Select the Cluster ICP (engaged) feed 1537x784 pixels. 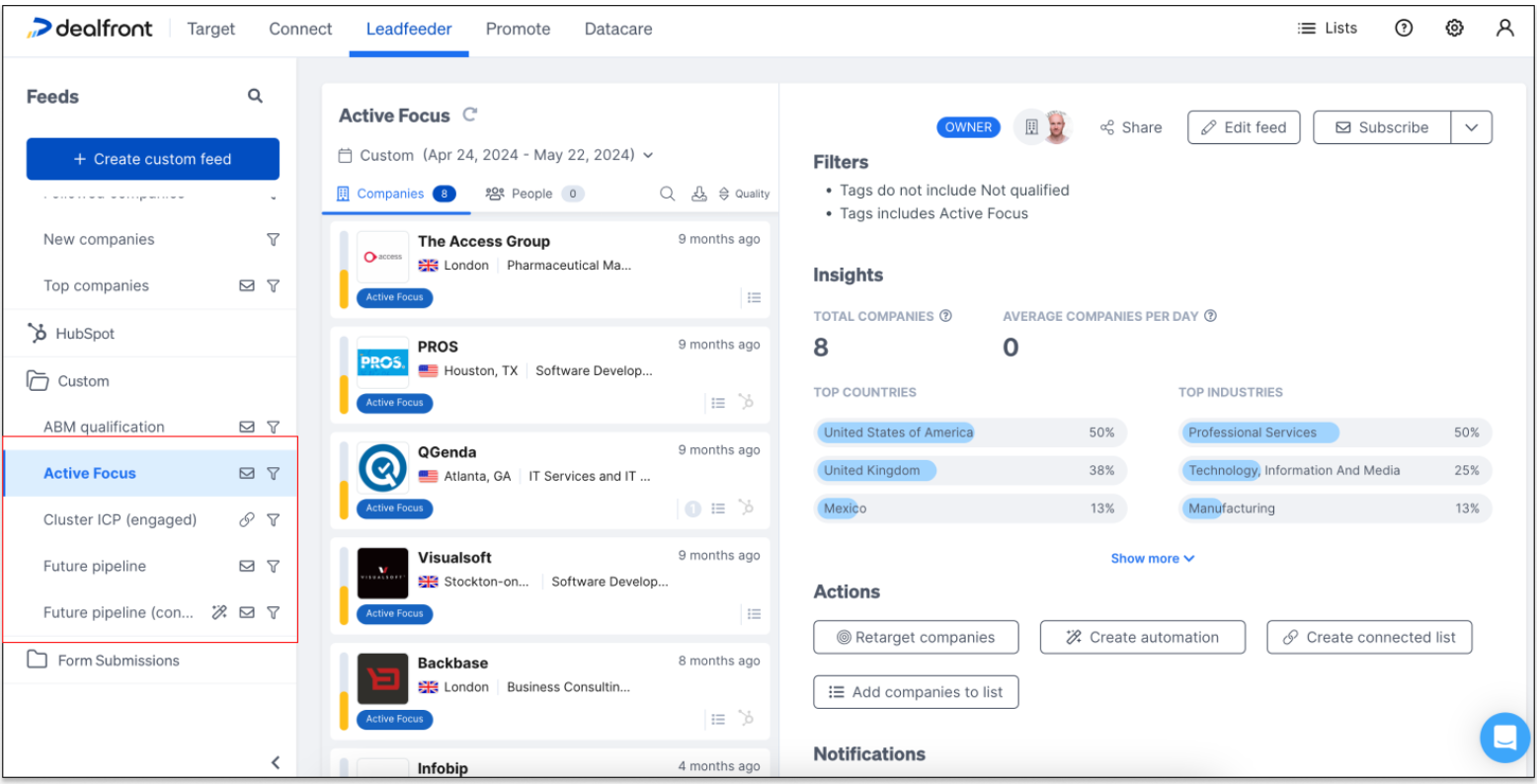(120, 519)
